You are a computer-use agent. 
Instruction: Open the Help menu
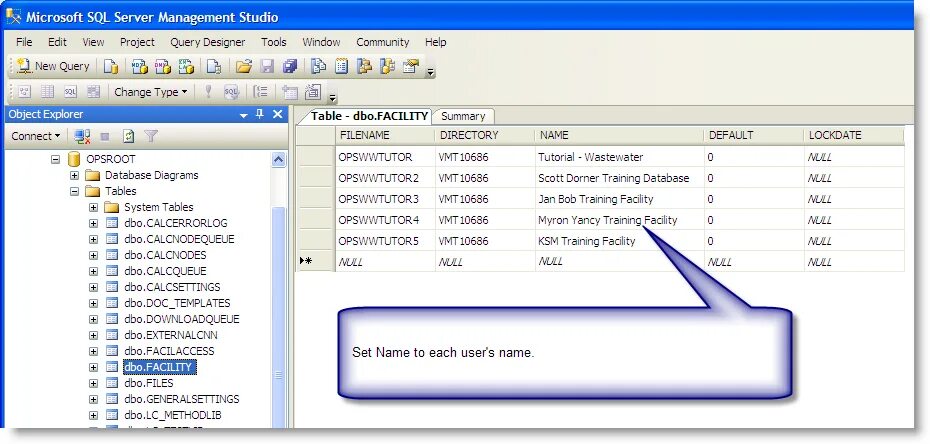(435, 42)
